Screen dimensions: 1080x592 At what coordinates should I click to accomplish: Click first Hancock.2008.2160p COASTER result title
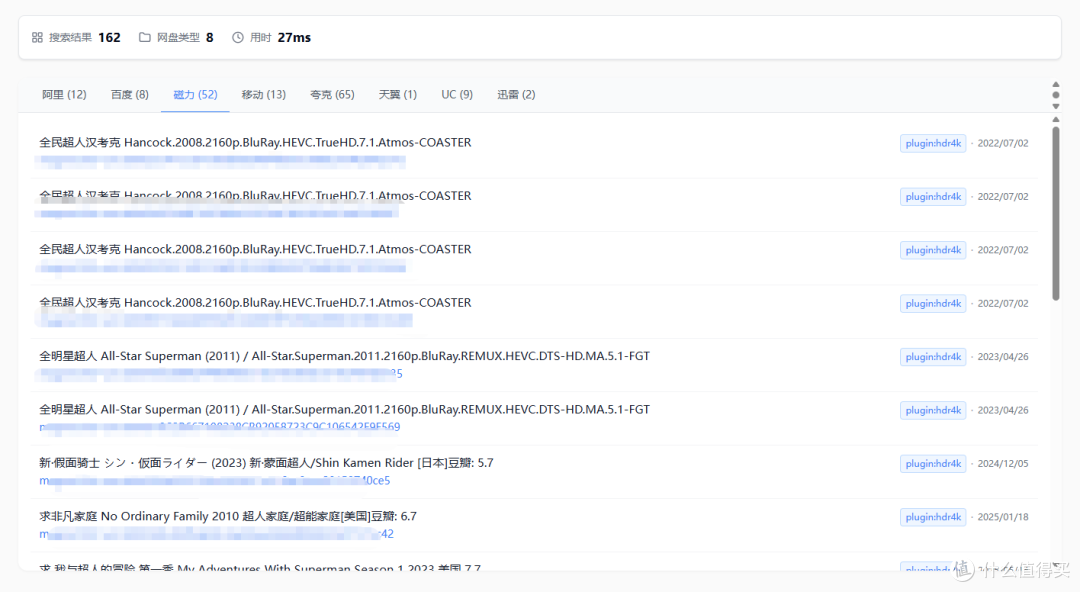pos(255,143)
